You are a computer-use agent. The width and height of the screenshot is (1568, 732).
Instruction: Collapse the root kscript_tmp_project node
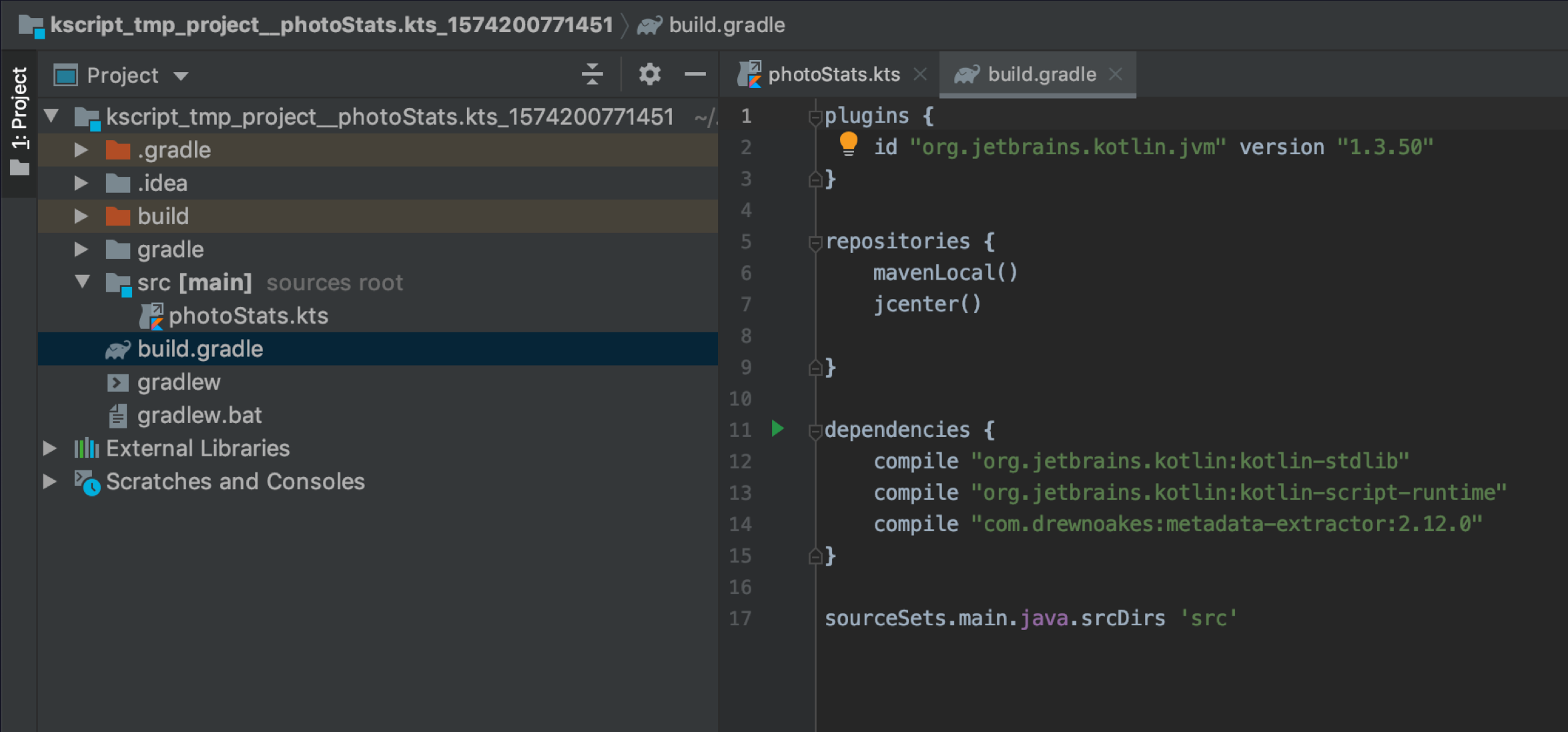(51, 116)
